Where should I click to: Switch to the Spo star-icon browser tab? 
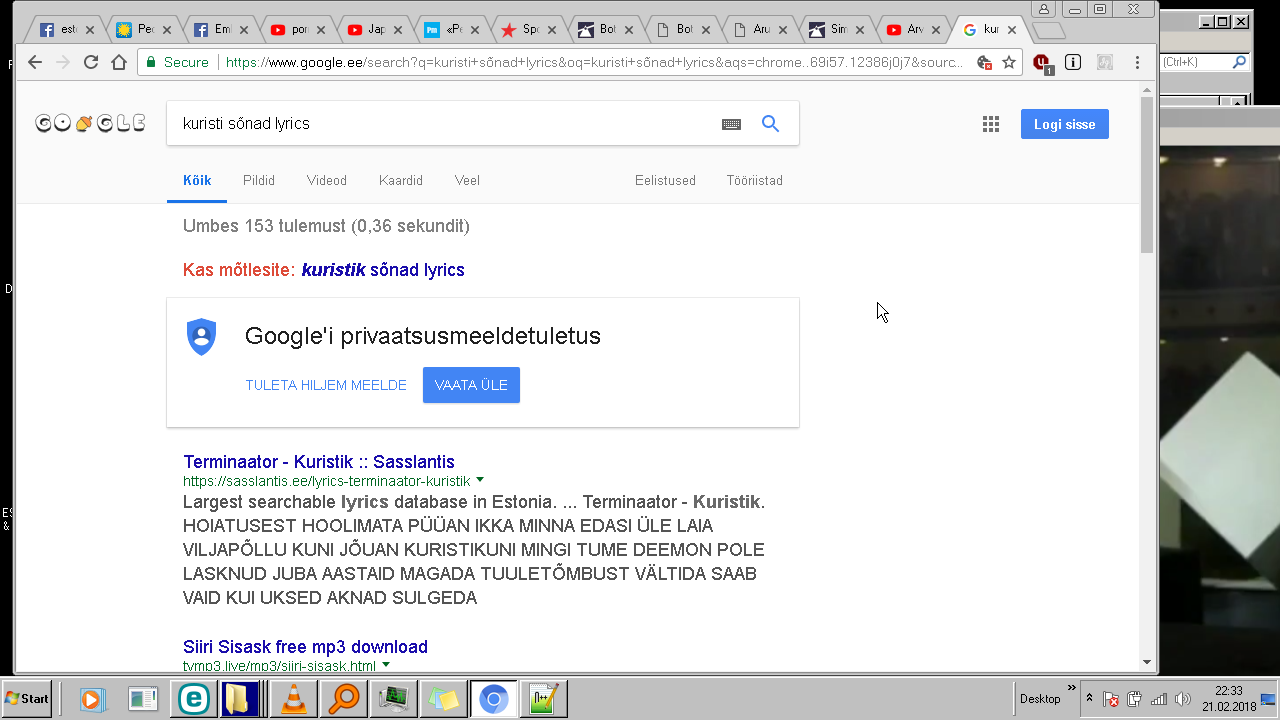[x=527, y=30]
